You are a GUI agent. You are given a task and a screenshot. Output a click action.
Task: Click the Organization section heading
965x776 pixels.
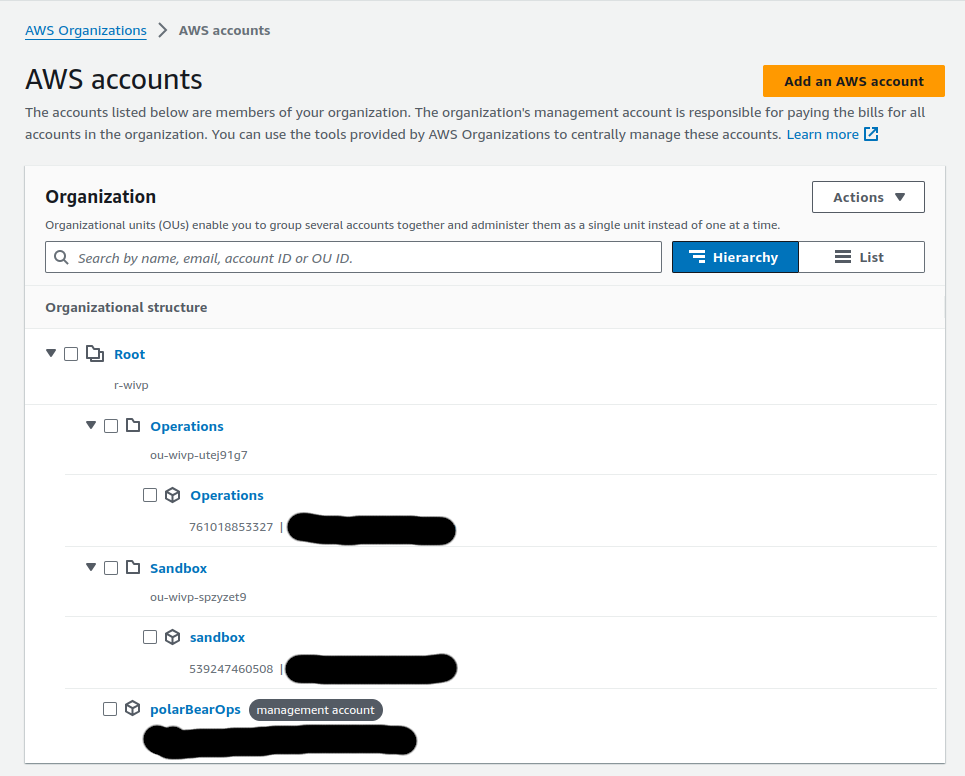(100, 196)
